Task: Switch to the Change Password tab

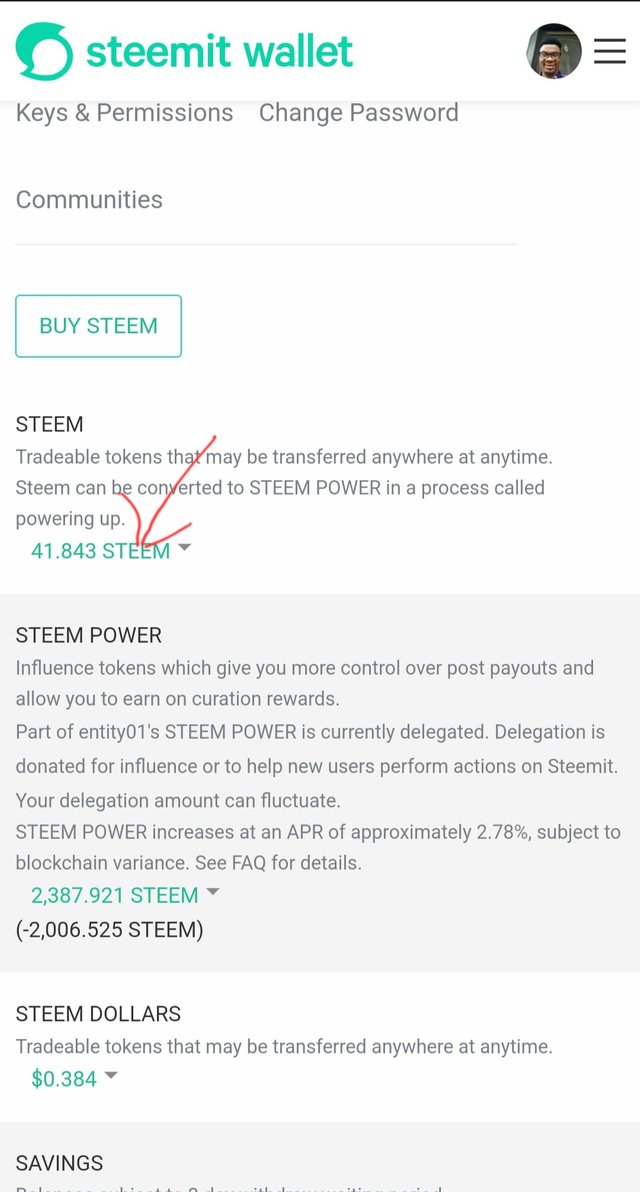Action: tap(358, 113)
